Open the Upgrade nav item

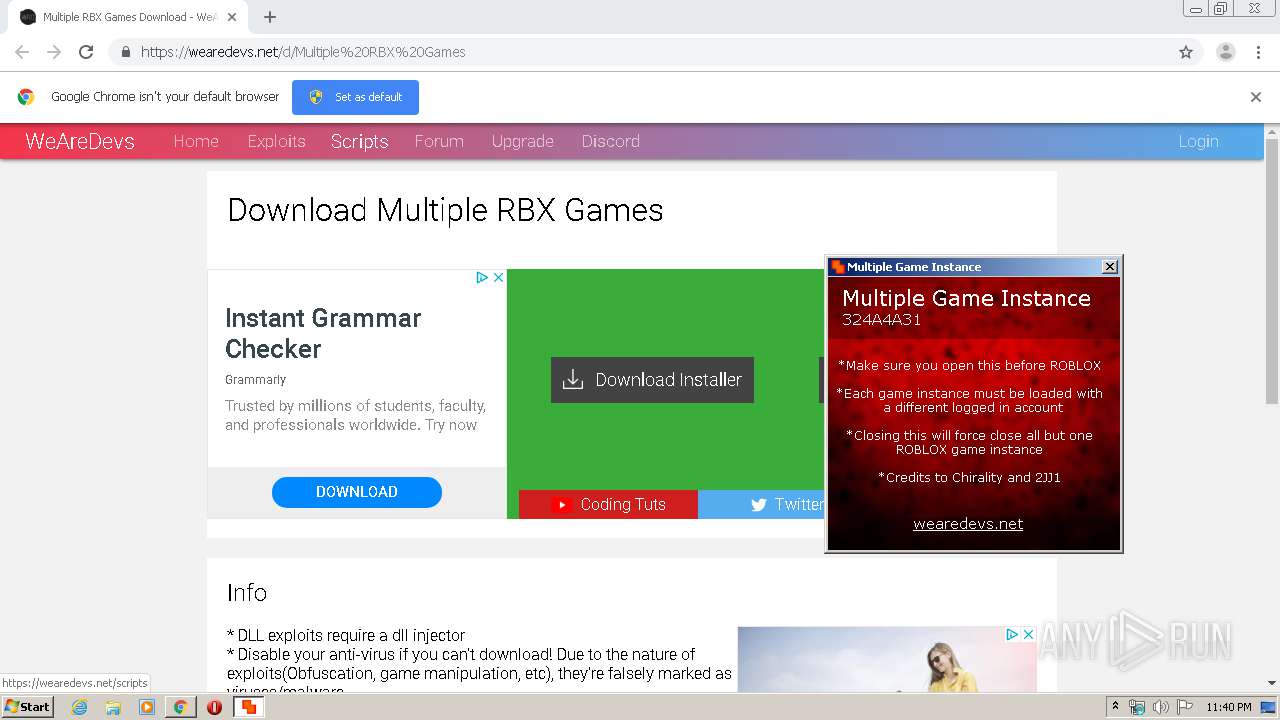(522, 141)
